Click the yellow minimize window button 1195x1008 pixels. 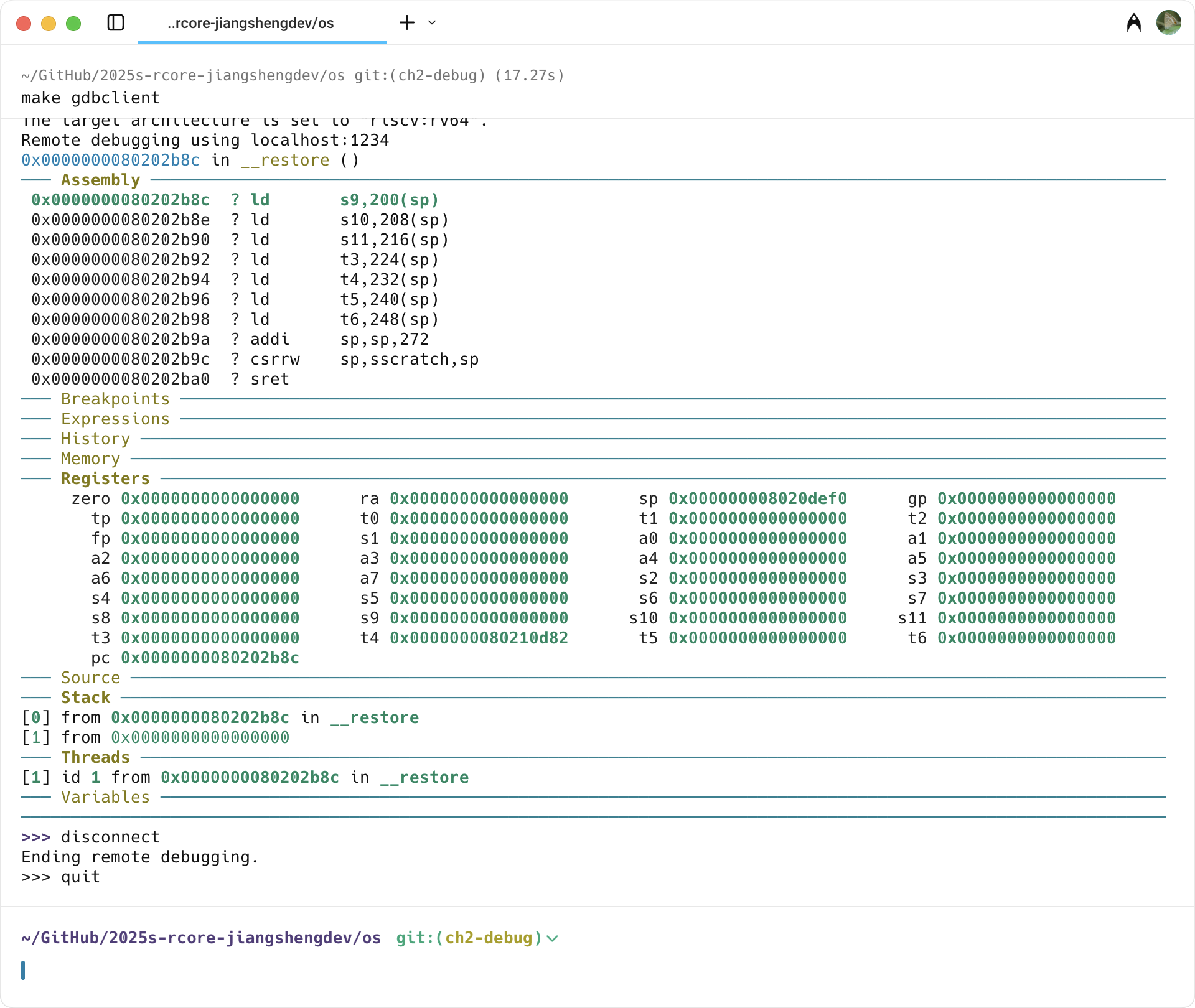tap(49, 24)
